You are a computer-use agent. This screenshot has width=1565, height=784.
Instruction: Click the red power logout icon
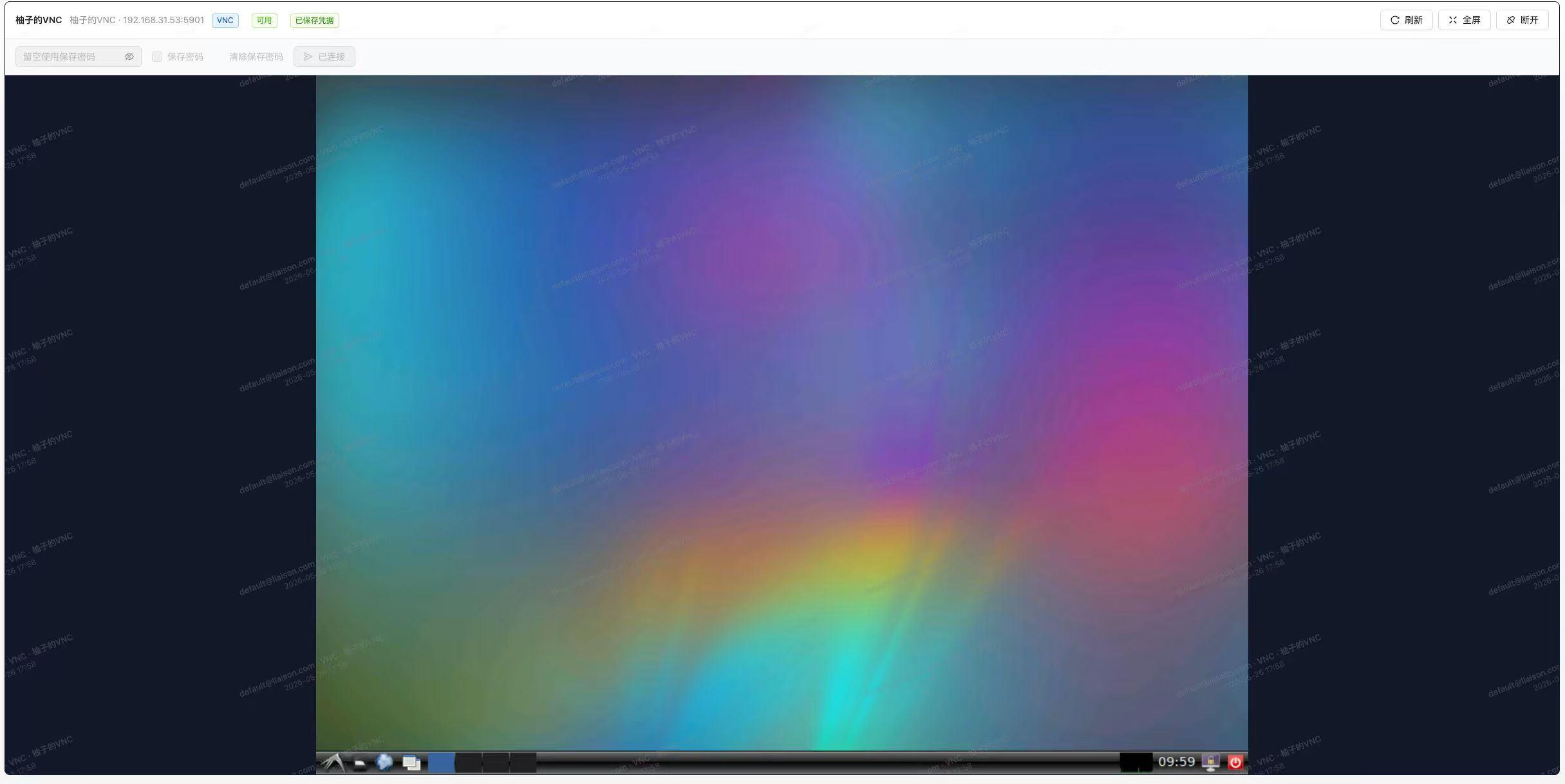1235,763
